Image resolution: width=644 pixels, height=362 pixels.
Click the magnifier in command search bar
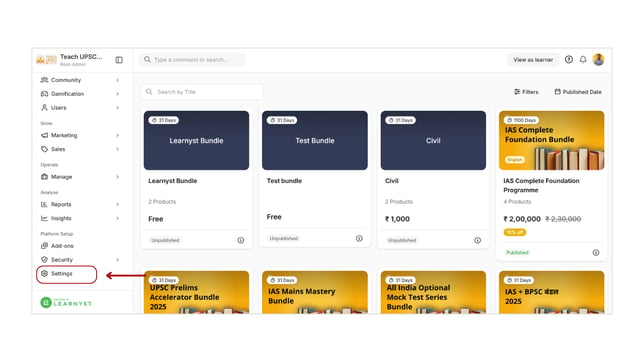pos(147,60)
